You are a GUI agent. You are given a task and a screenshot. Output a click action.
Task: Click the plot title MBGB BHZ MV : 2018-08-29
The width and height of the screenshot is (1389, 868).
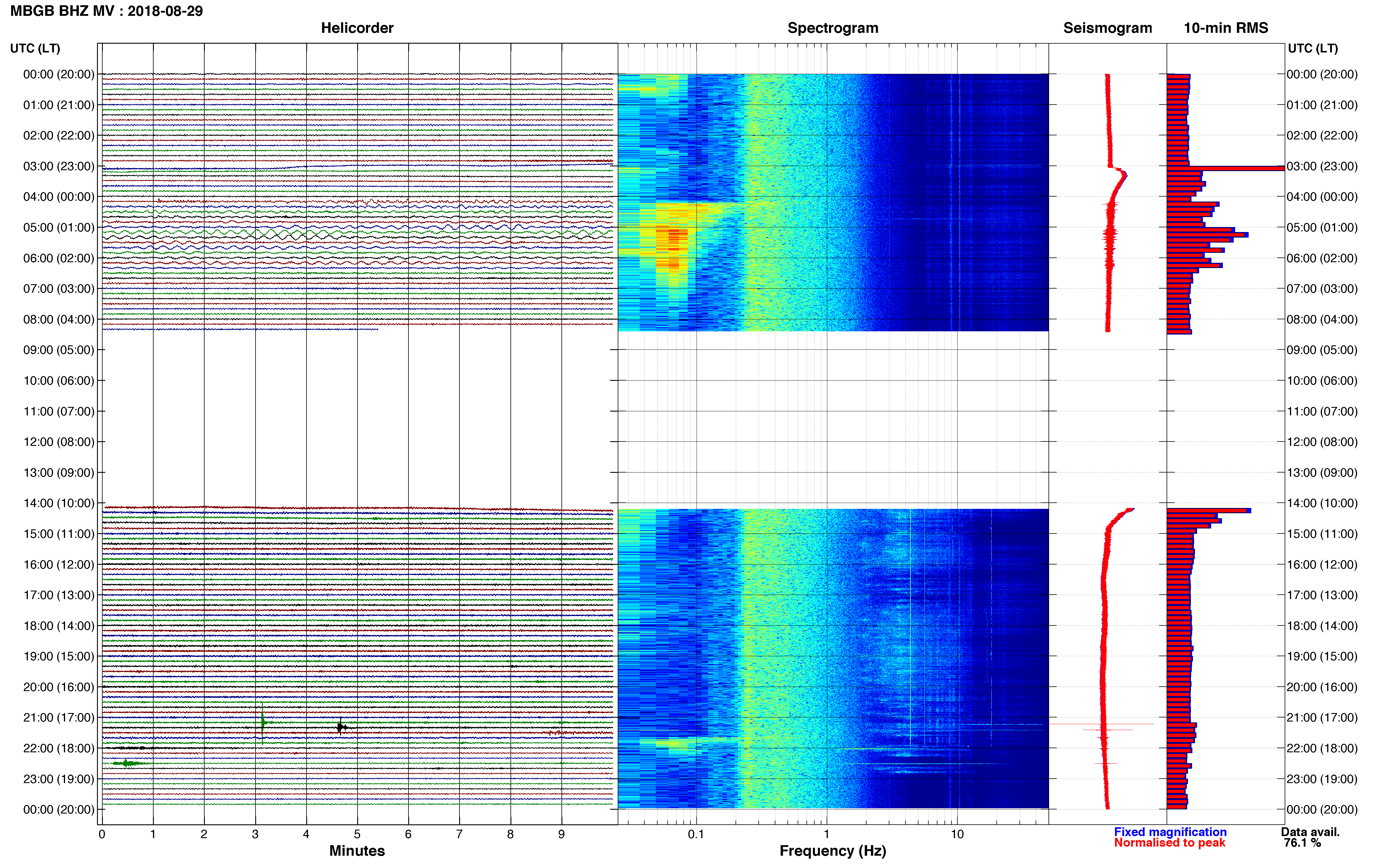(x=107, y=11)
